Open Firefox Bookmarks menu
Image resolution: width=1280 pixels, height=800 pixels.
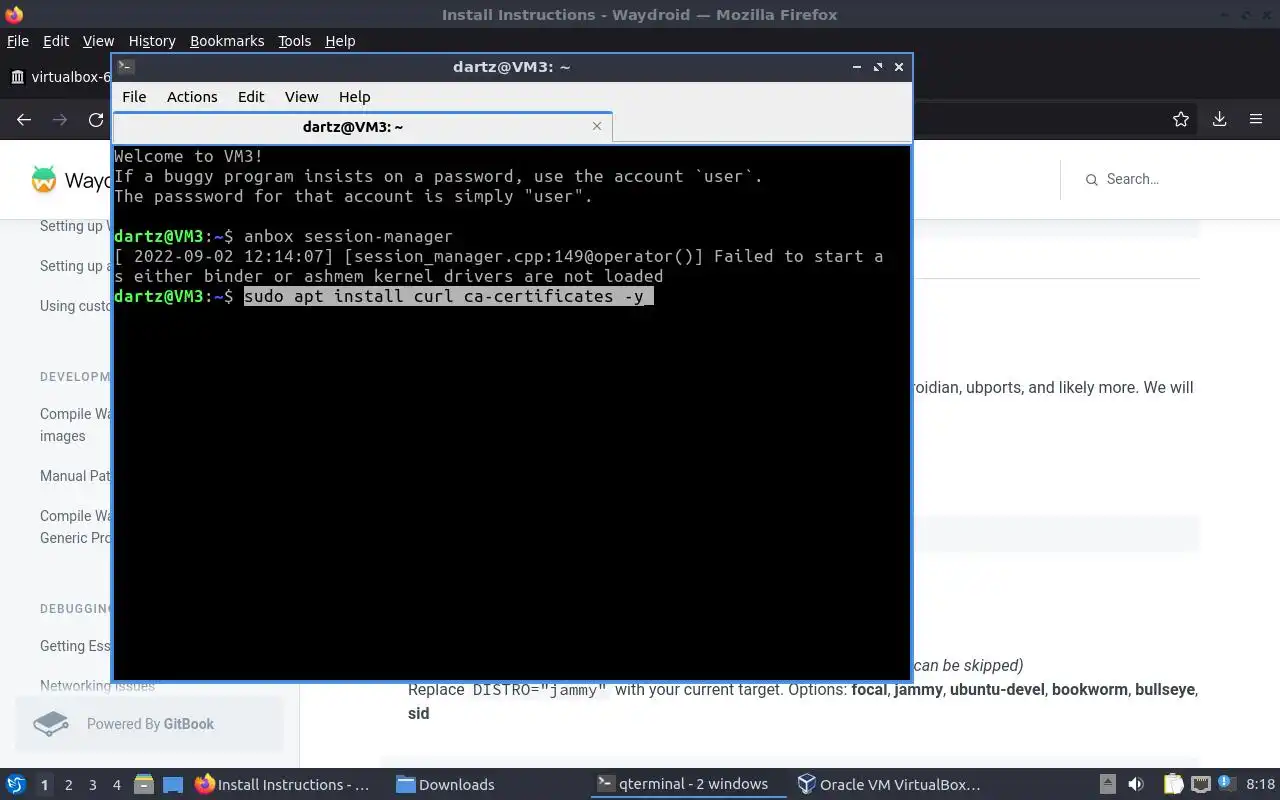(227, 41)
